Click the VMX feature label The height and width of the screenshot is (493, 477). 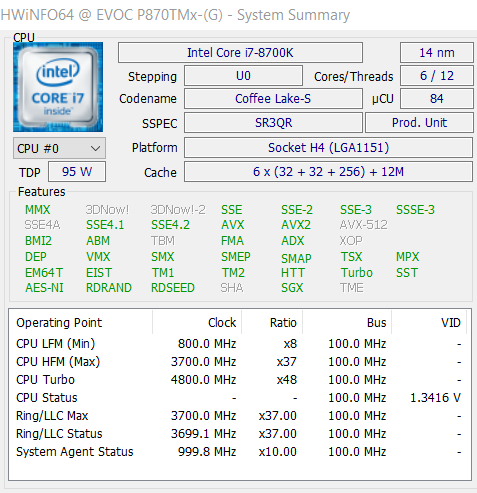point(98,257)
